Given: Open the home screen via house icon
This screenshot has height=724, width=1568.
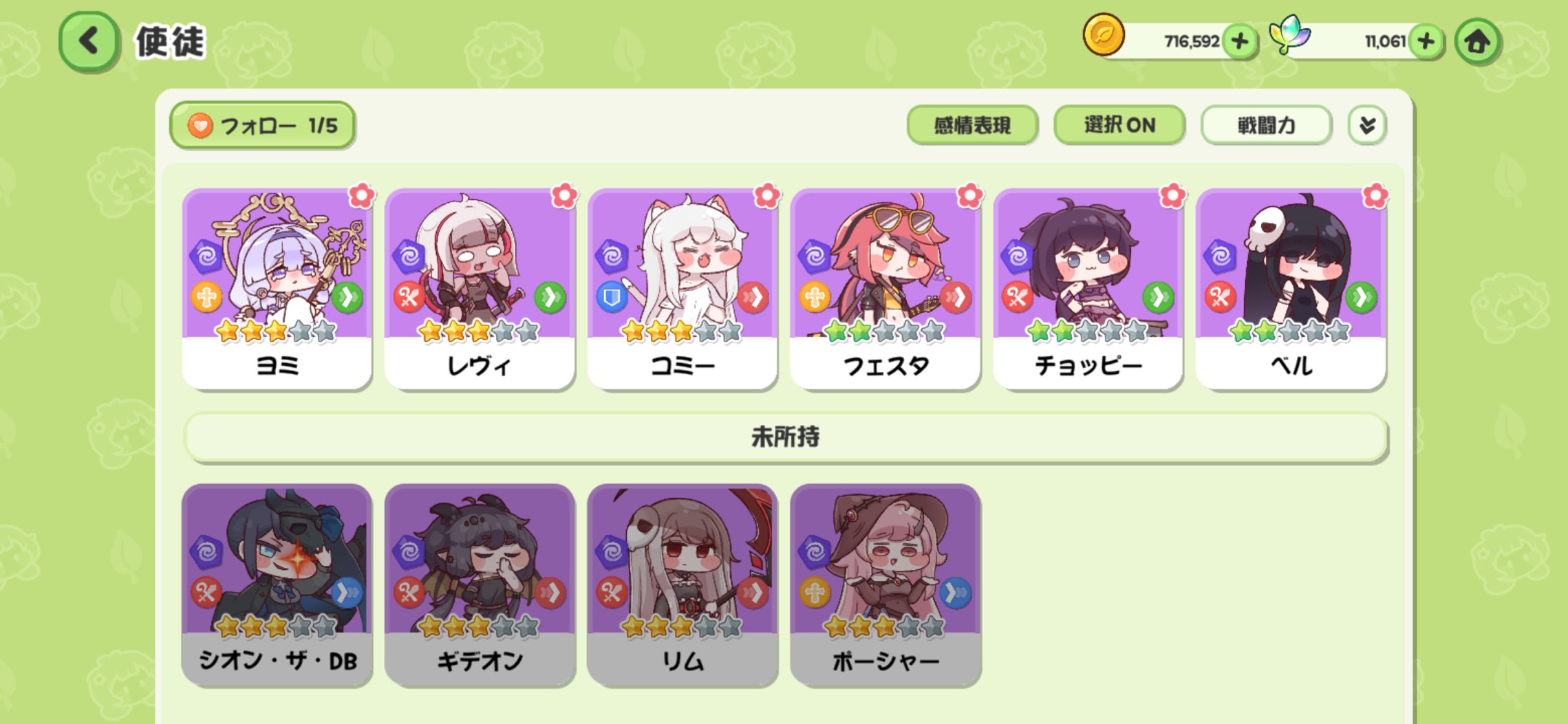Looking at the screenshot, I should coord(1477,43).
